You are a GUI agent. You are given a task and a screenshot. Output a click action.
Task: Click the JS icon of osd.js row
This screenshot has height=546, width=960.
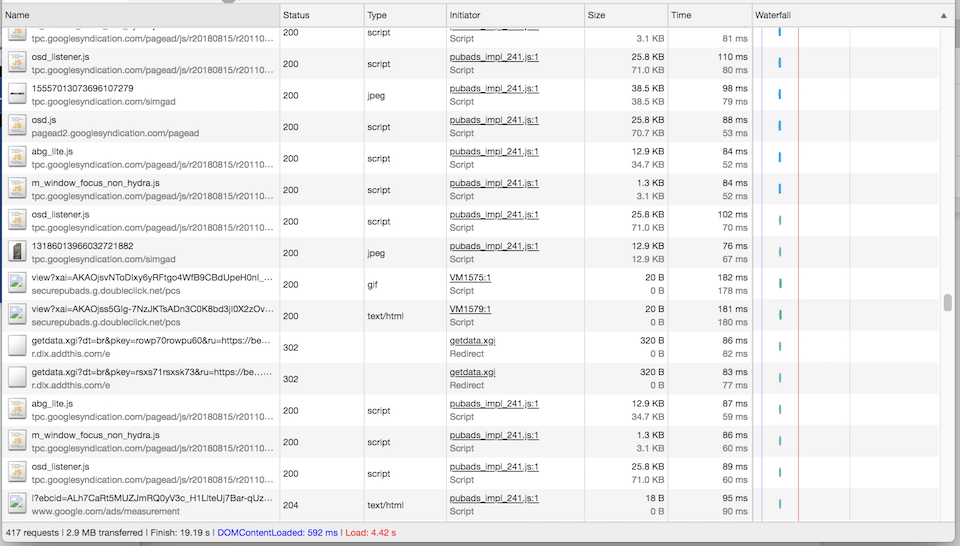(x=17, y=126)
